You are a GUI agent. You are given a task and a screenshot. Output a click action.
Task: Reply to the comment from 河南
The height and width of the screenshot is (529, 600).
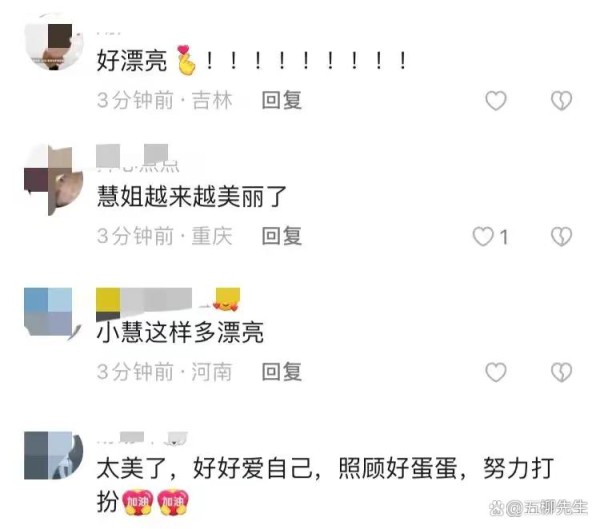tap(282, 371)
